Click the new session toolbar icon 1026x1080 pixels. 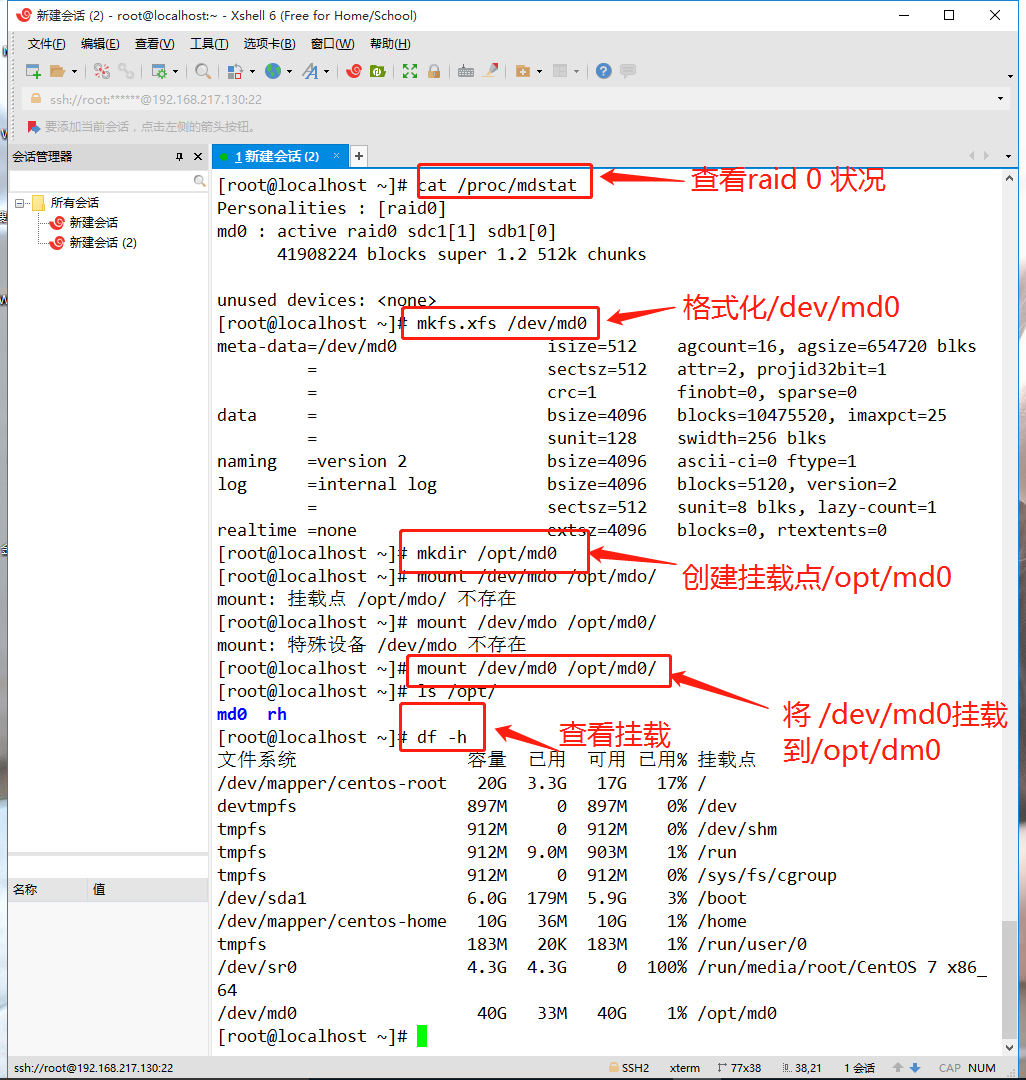[33, 71]
